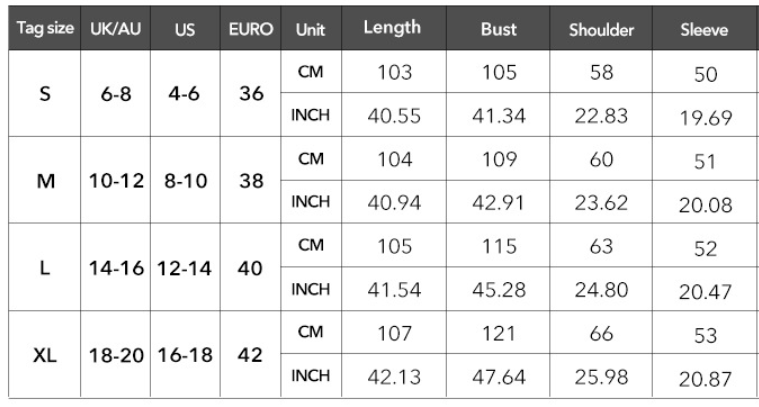Click the Sleeve column header

coord(704,29)
